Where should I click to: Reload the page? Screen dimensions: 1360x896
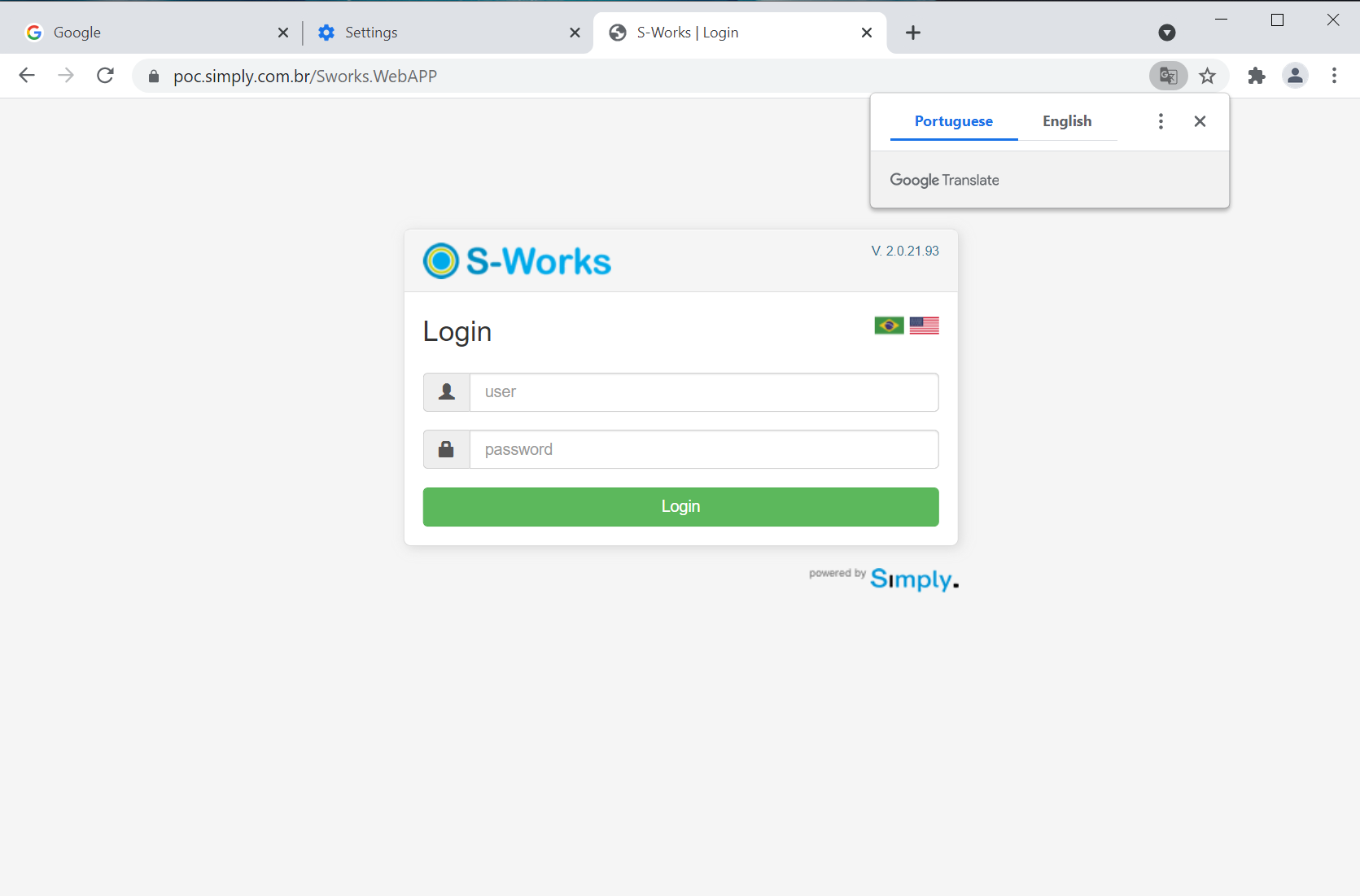coord(105,76)
